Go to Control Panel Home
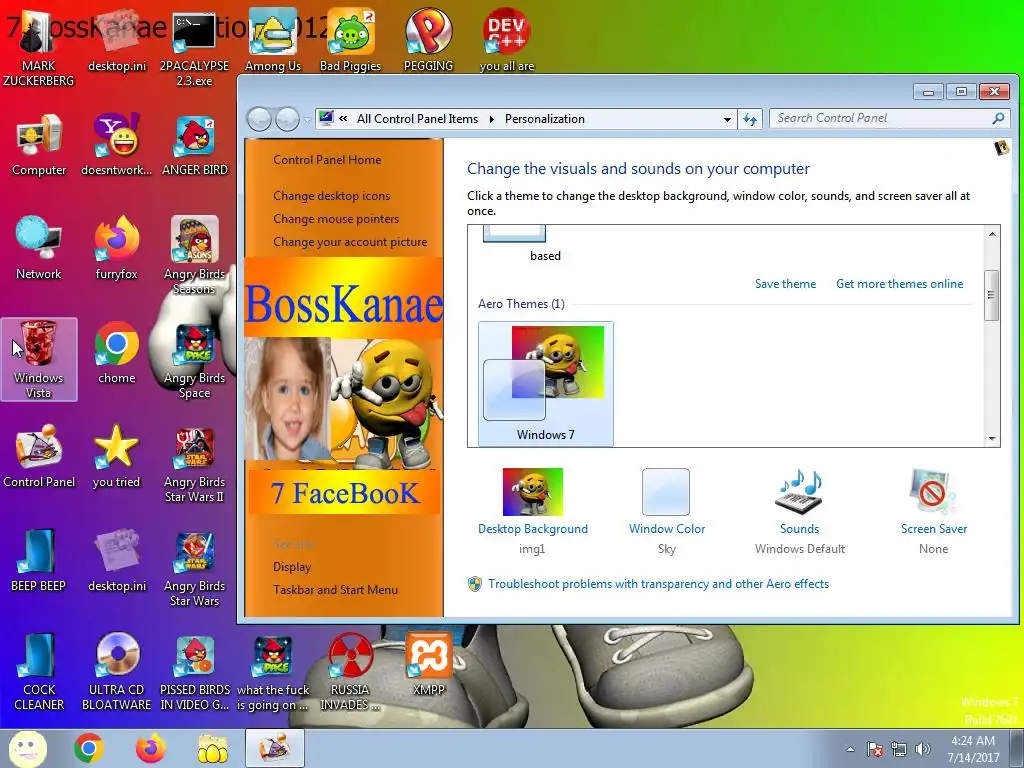Screen dimensions: 1024x768 tap(327, 160)
